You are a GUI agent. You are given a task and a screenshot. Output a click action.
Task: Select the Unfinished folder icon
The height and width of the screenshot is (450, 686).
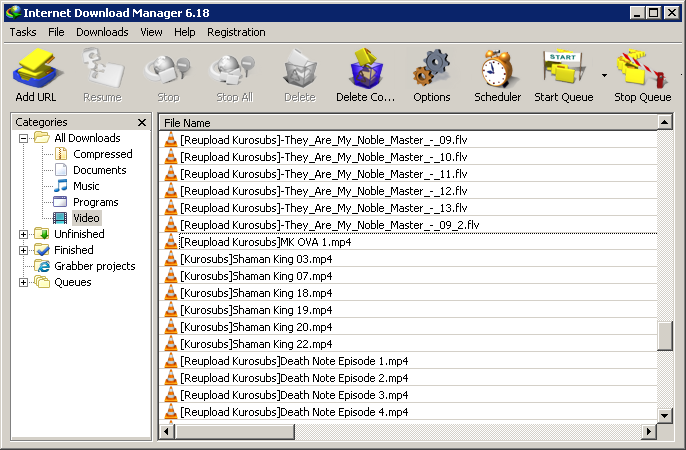[x=42, y=234]
